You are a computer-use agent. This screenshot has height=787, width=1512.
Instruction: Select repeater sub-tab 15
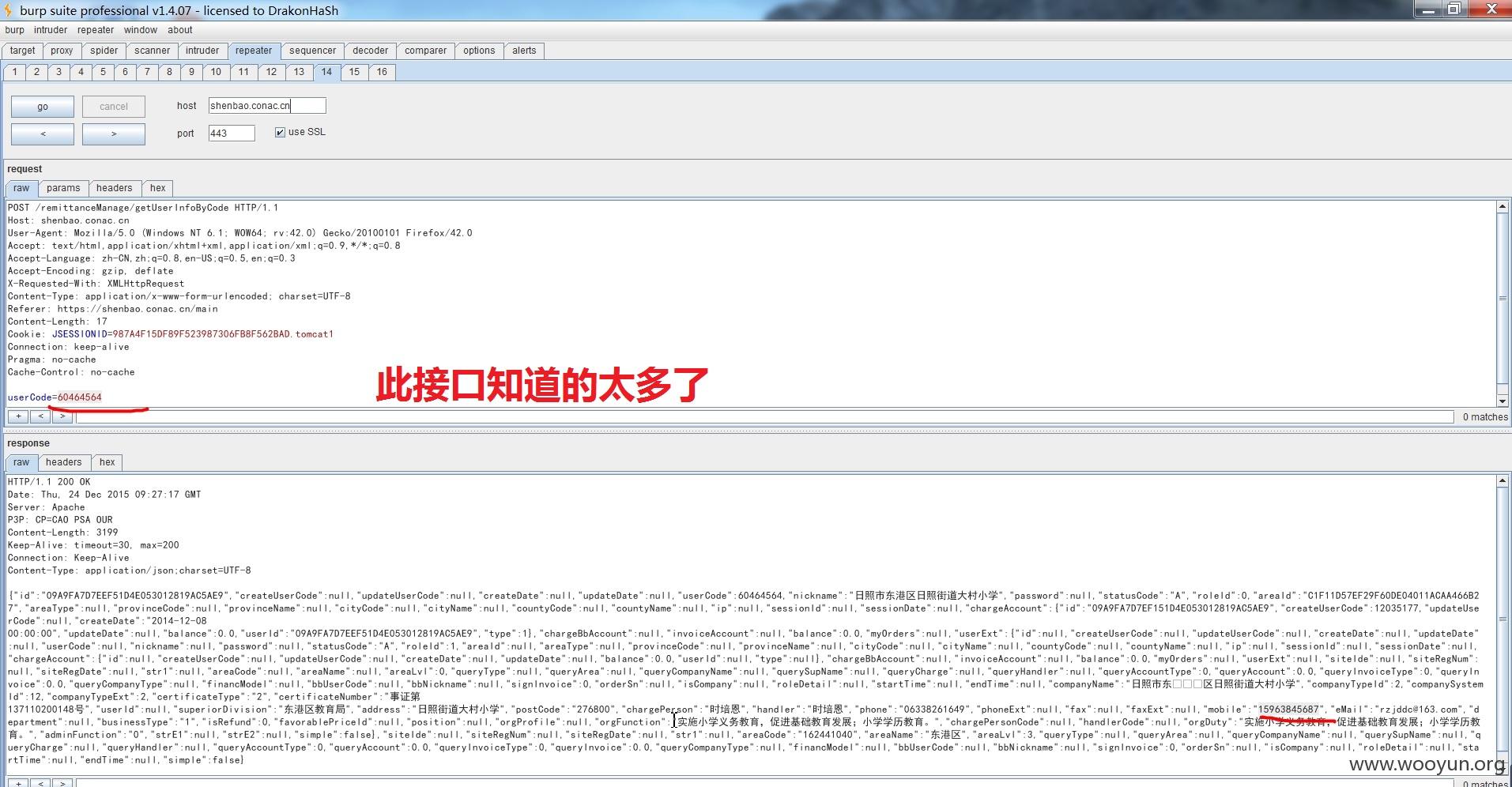[354, 72]
